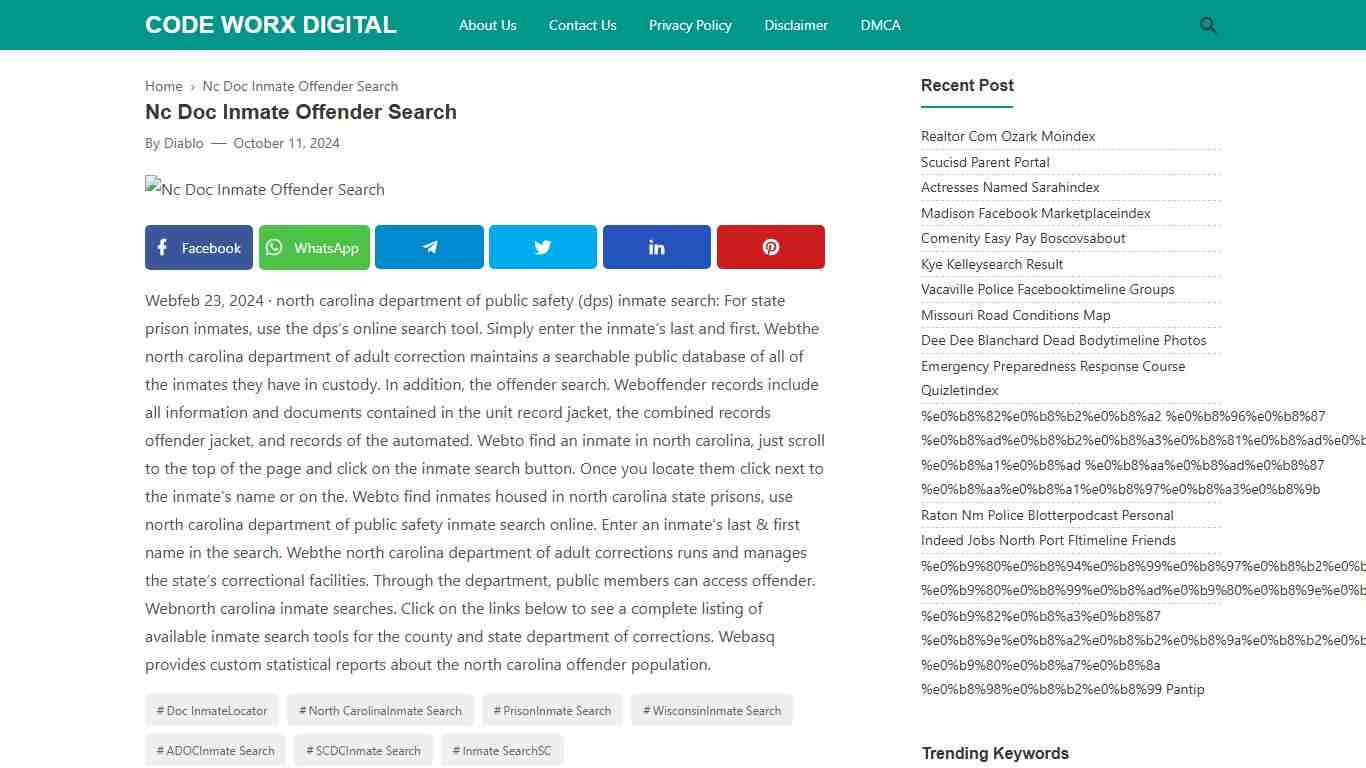
Task: Open the DMCA page
Action: click(x=880, y=25)
